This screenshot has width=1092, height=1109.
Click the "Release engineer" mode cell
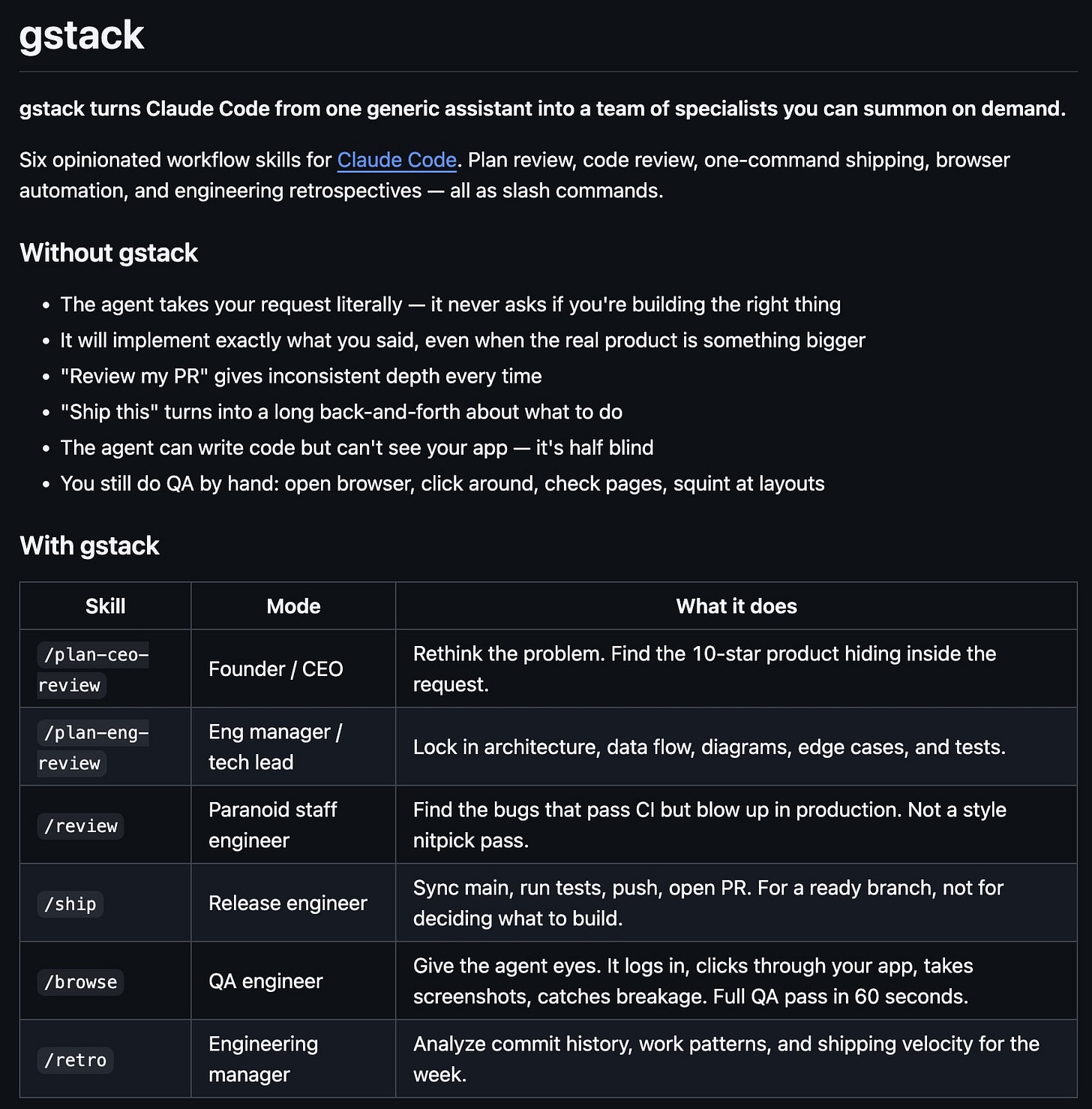(287, 903)
